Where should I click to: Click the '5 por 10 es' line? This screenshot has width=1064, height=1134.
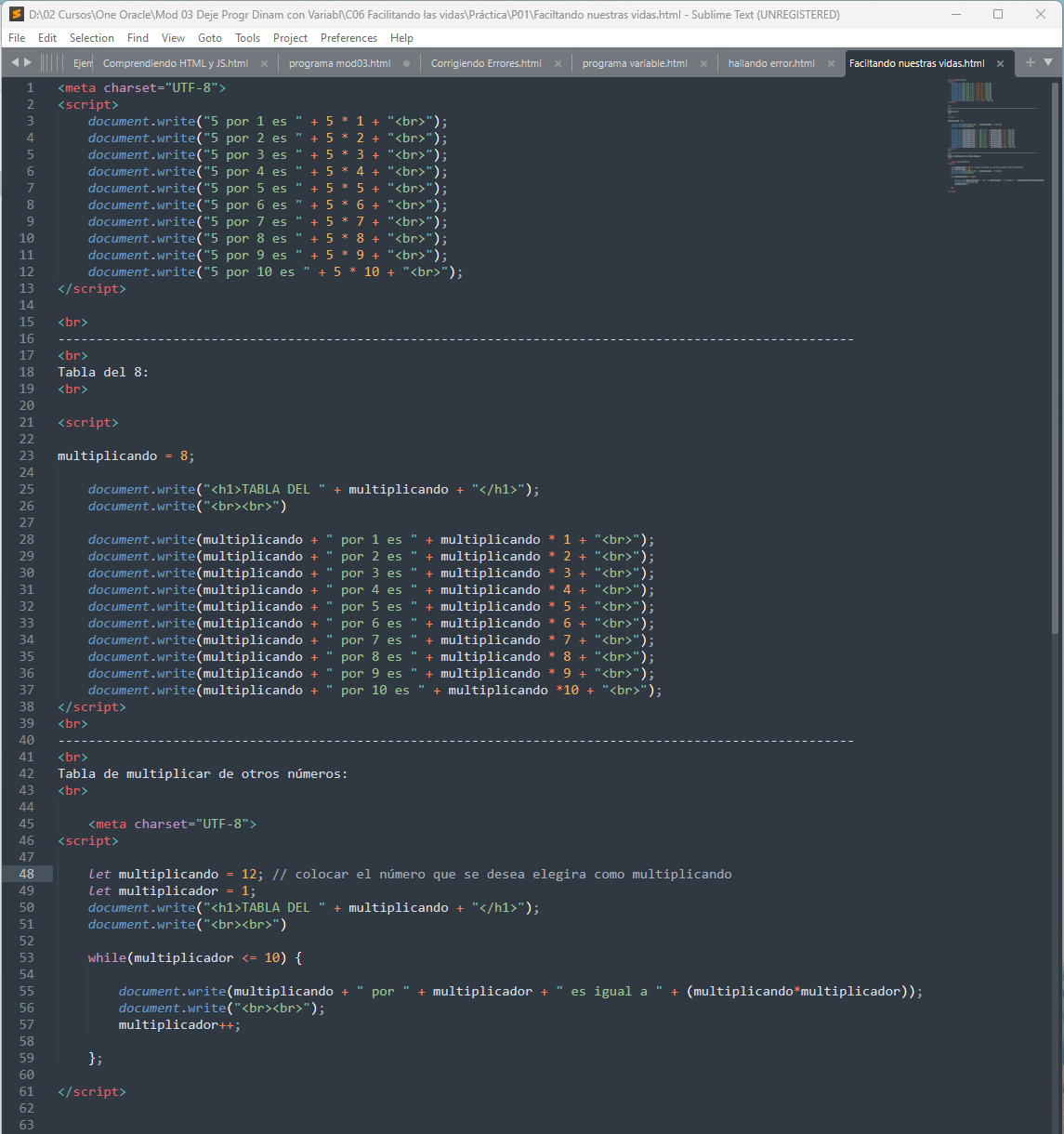[275, 271]
